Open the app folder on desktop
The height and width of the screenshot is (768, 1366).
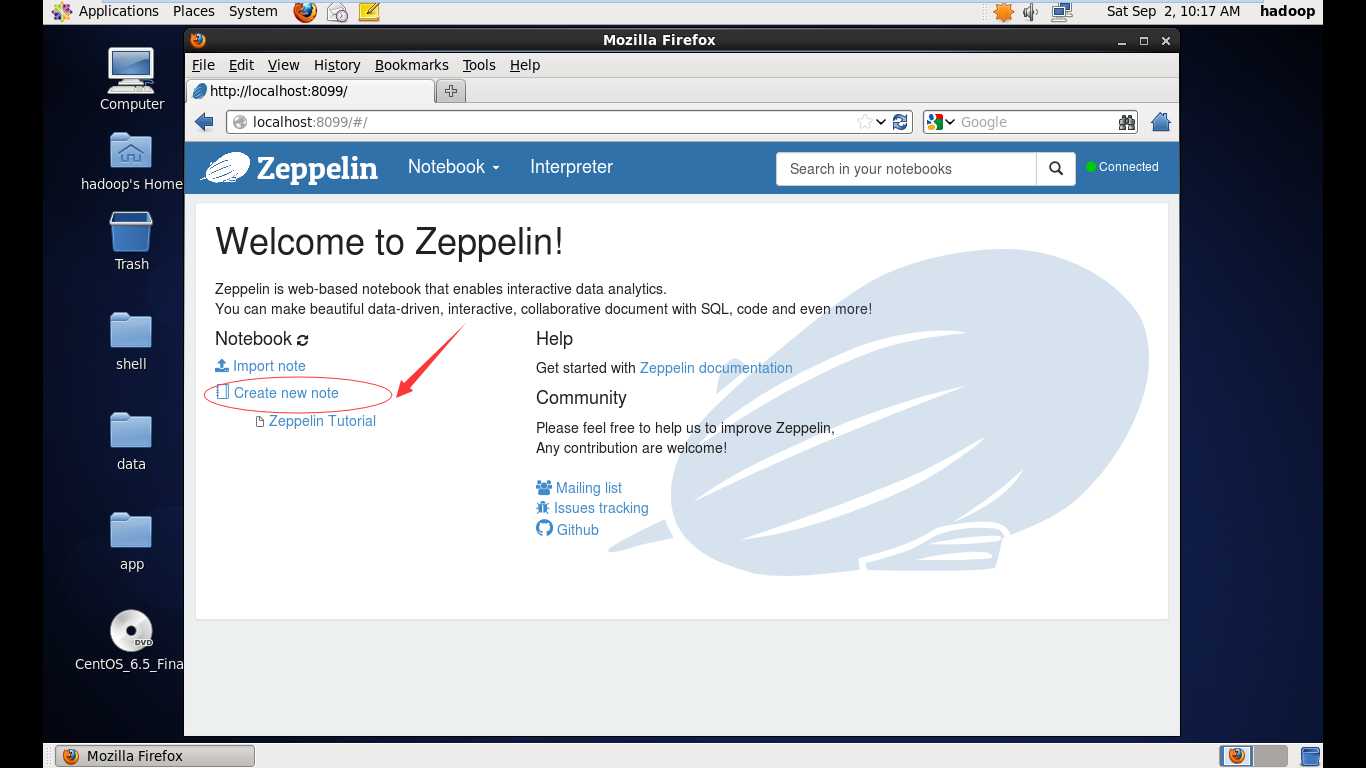click(x=131, y=531)
